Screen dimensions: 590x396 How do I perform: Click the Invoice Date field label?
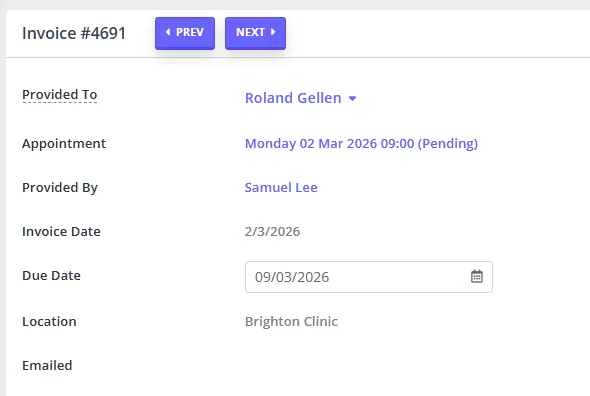[61, 232]
